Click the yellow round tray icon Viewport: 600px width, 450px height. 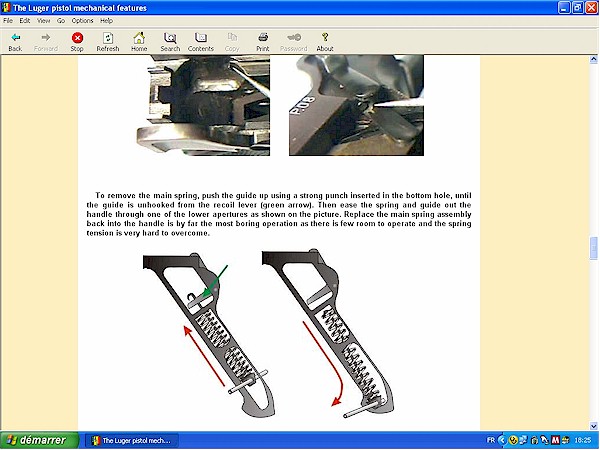pyautogui.click(x=514, y=440)
